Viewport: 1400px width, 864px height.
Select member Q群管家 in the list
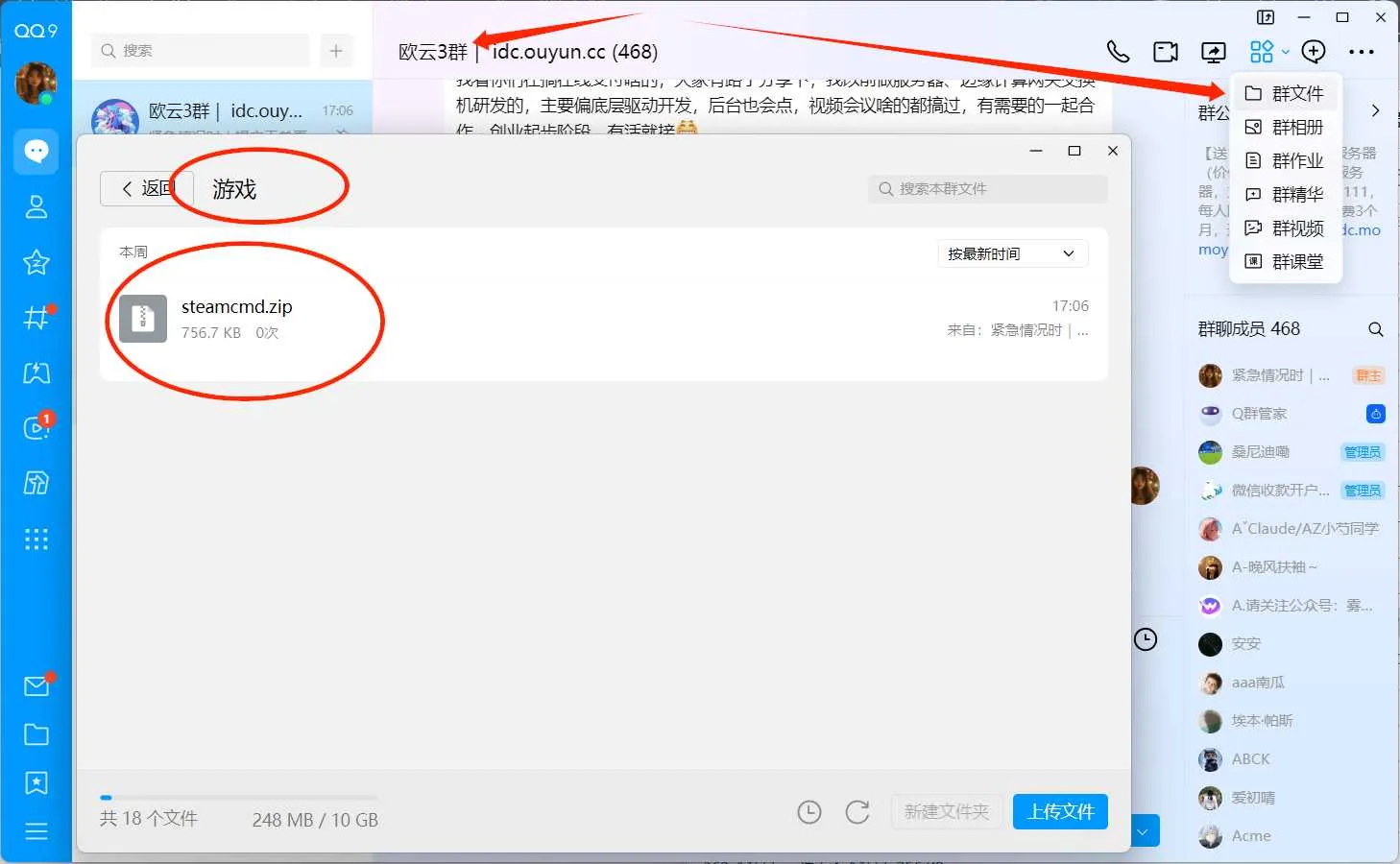pos(1291,414)
